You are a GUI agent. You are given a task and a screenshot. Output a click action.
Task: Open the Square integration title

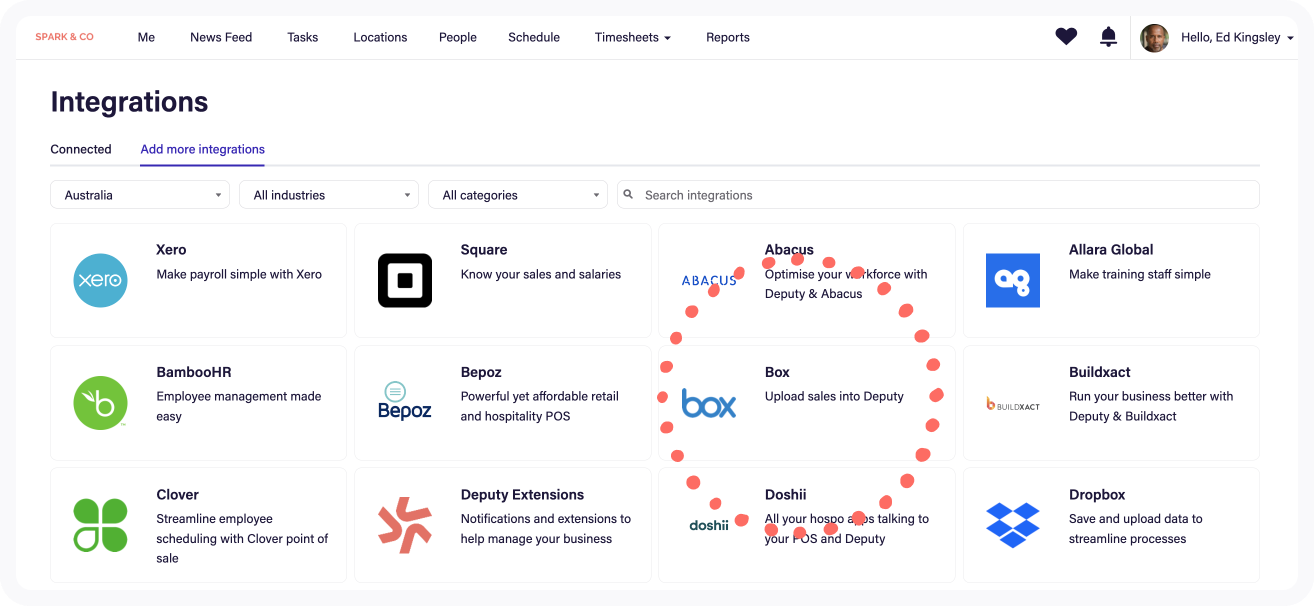[484, 250]
